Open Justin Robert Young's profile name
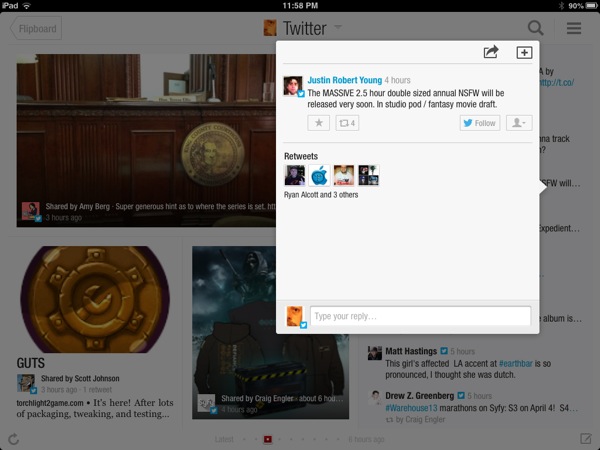Screen dimensions: 600x450 (x=345, y=80)
